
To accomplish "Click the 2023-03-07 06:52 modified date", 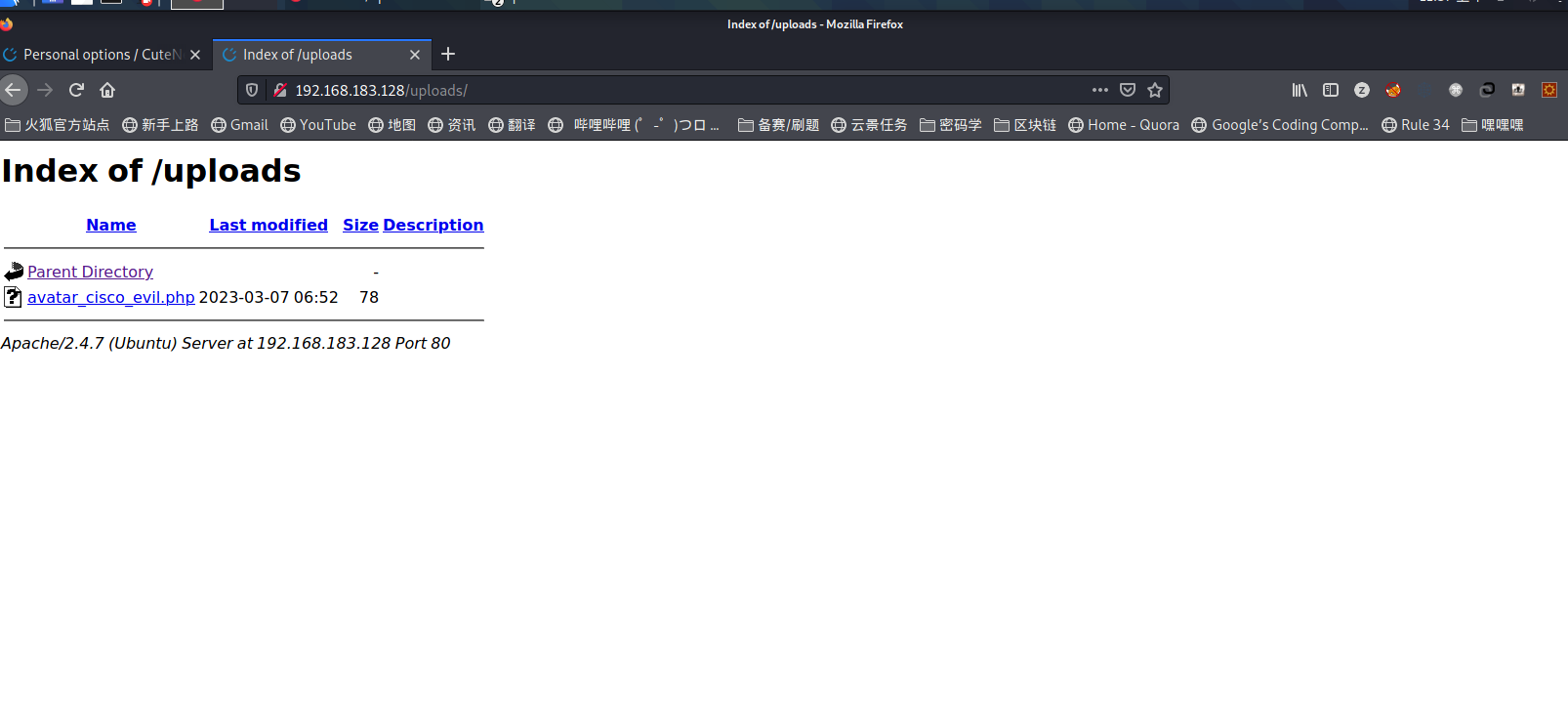I will click(x=268, y=297).
